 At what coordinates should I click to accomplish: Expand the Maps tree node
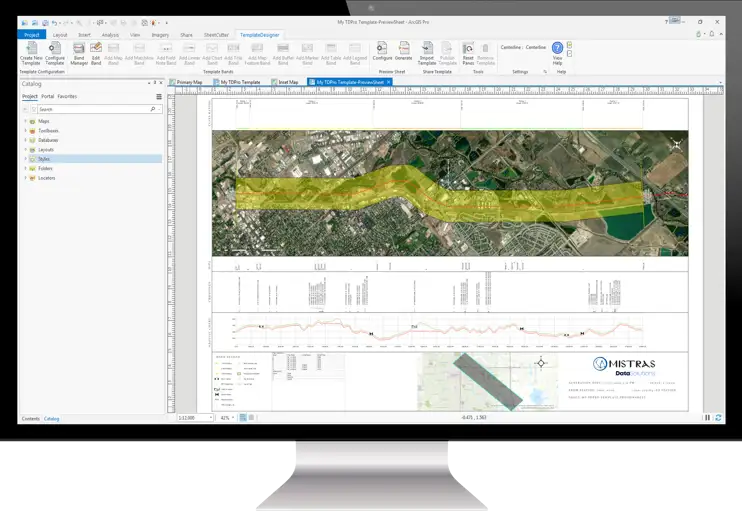[x=26, y=121]
